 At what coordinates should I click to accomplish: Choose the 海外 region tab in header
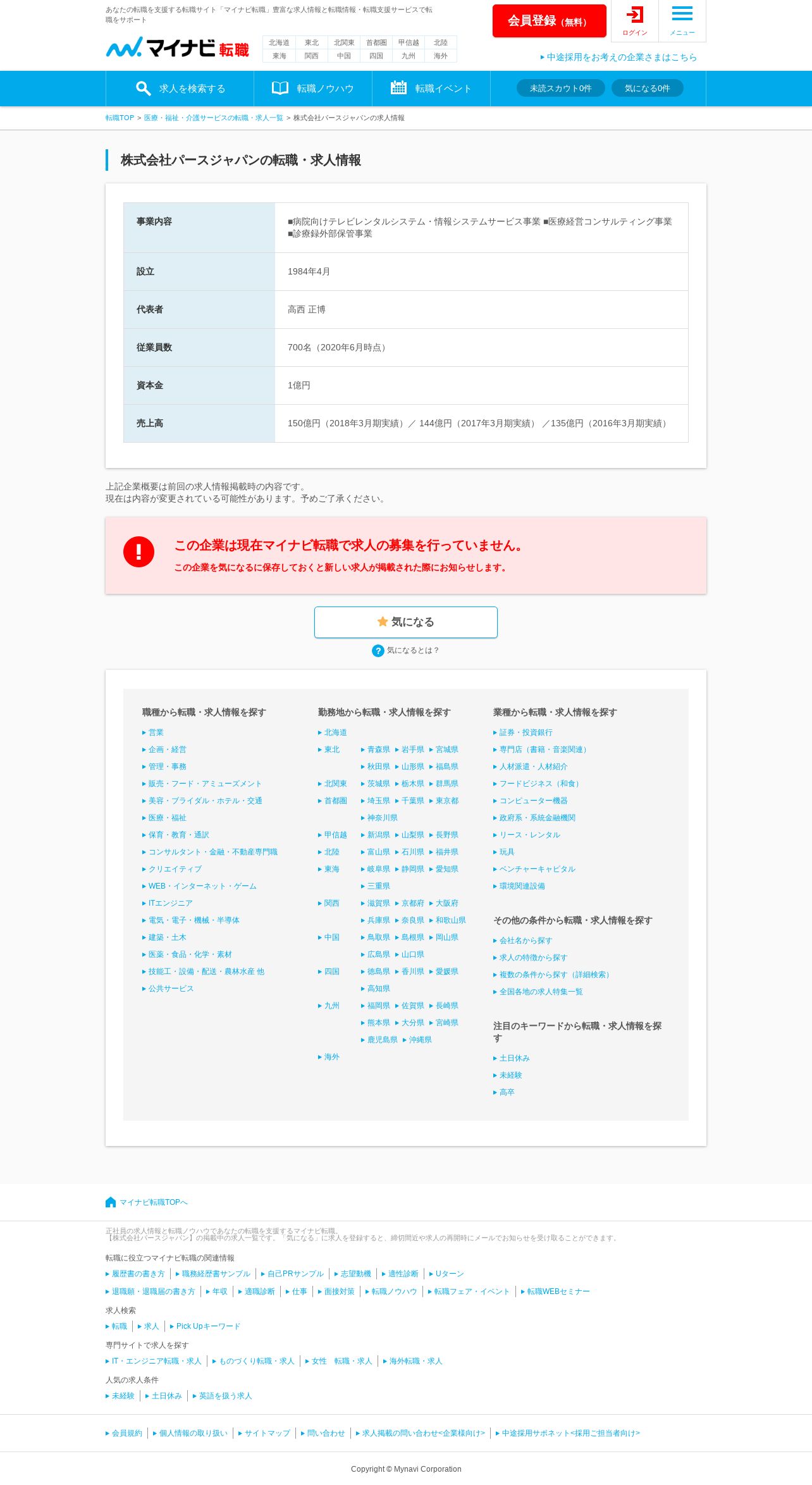pos(440,56)
